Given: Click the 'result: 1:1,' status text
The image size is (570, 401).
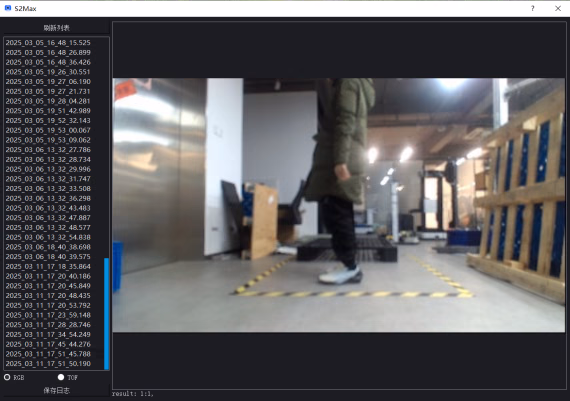Looking at the screenshot, I should (133, 394).
